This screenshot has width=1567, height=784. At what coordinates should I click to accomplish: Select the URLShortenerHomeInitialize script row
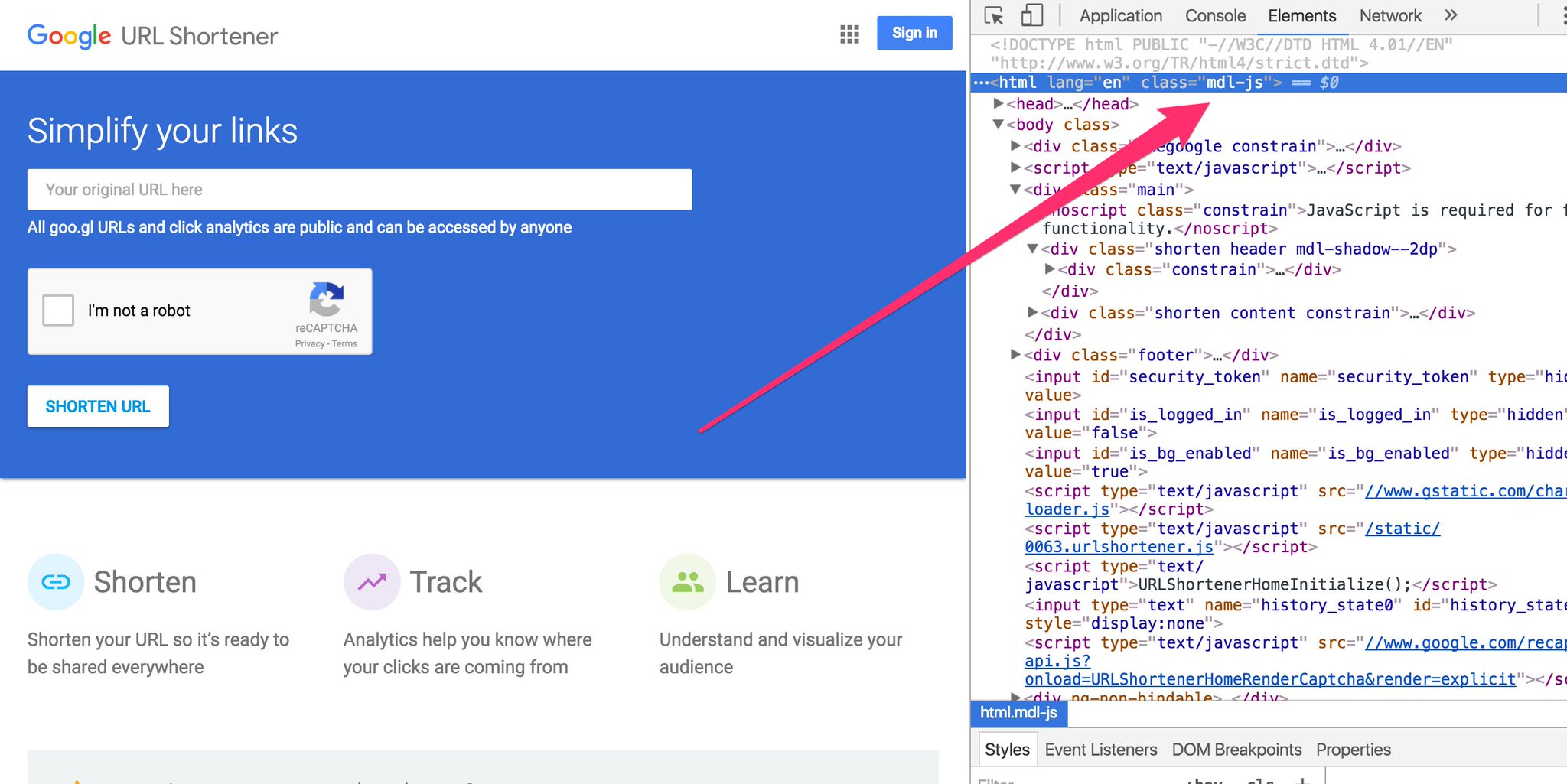point(1261,575)
